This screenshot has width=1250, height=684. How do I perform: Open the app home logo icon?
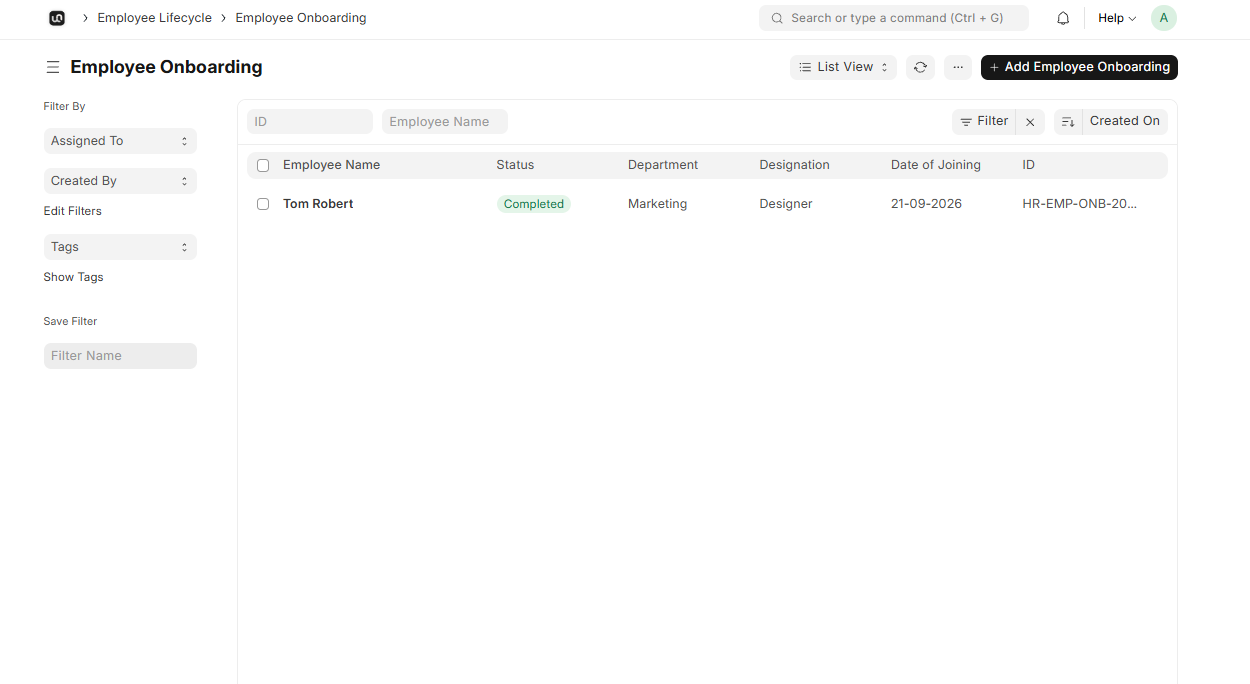pyautogui.click(x=57, y=18)
